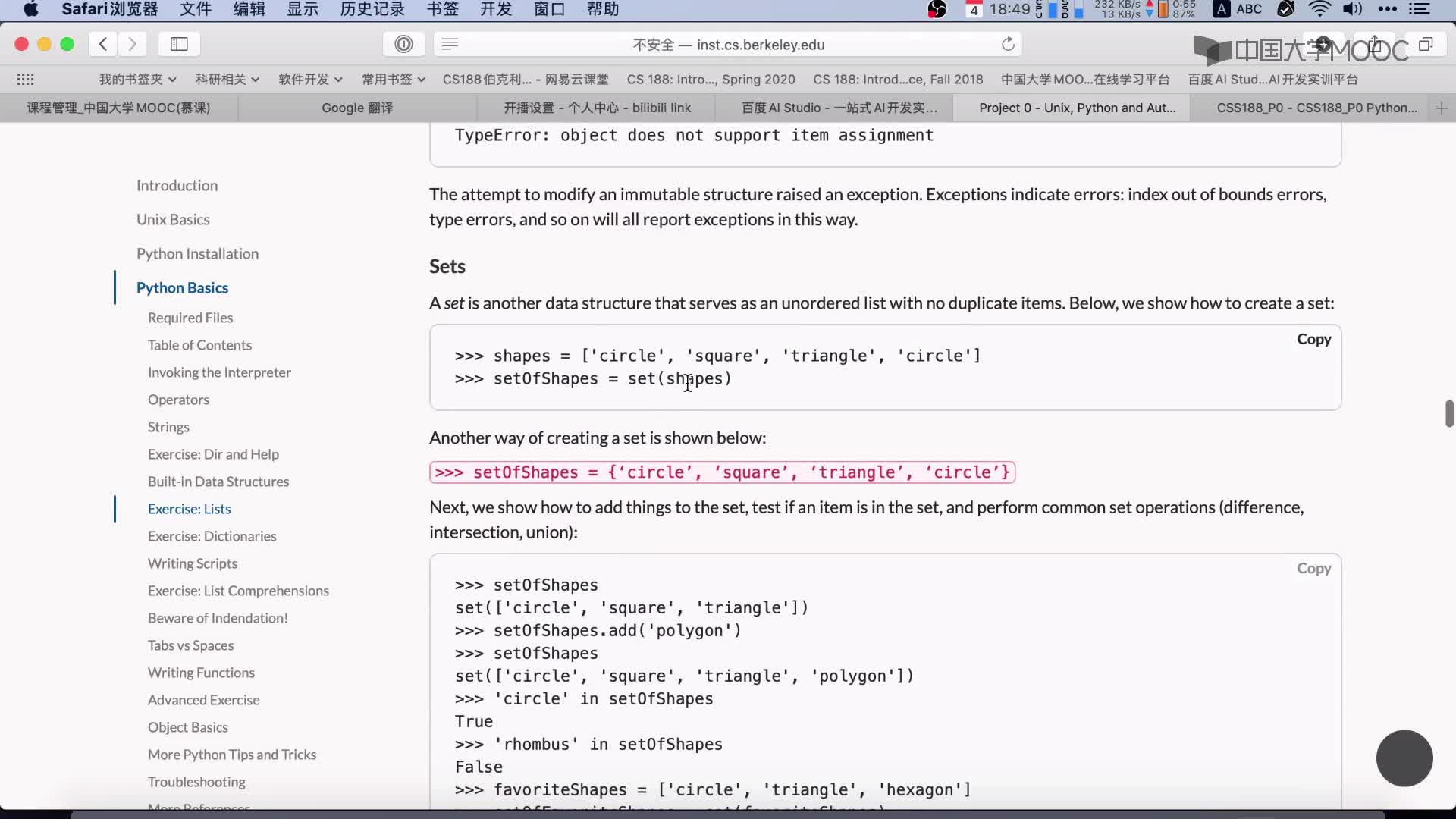This screenshot has width=1456, height=819.
Task: Open the CS 188 Fall 2018 bookmark
Action: [x=898, y=79]
